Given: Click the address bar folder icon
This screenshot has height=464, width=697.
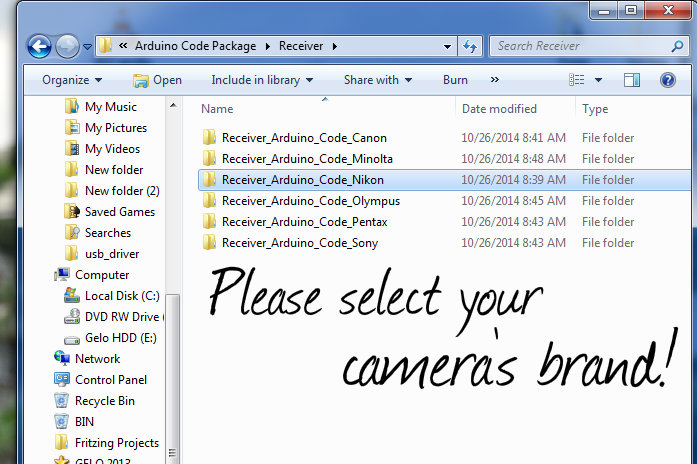Looking at the screenshot, I should 105,45.
